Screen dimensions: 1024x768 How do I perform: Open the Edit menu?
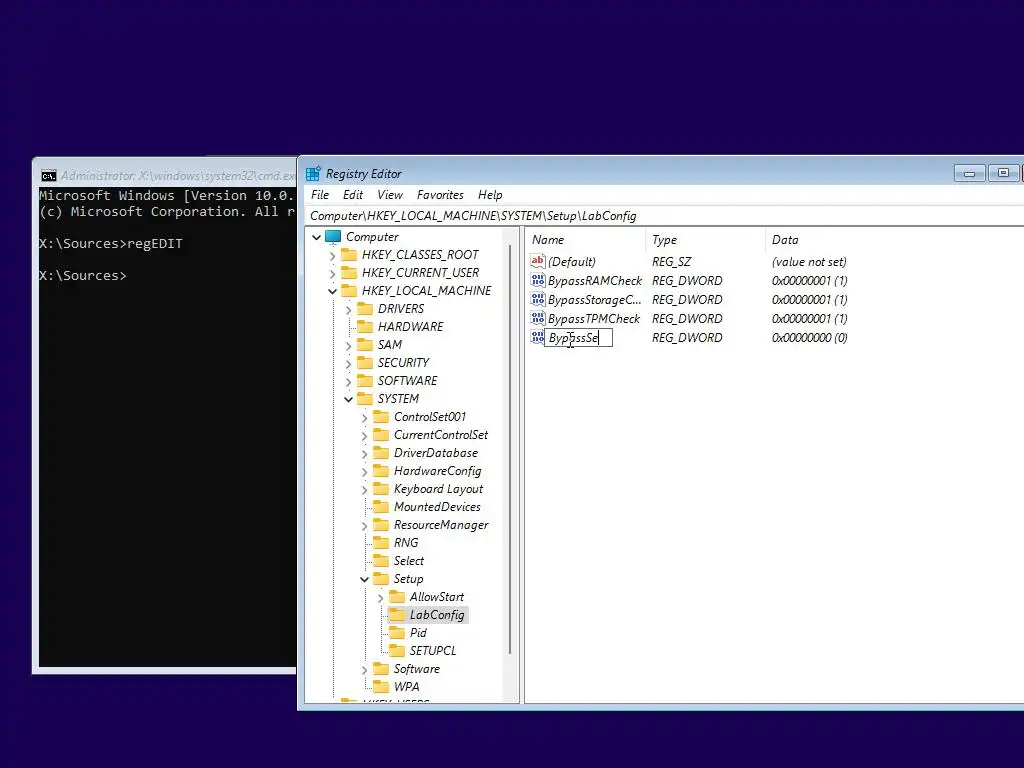(353, 195)
